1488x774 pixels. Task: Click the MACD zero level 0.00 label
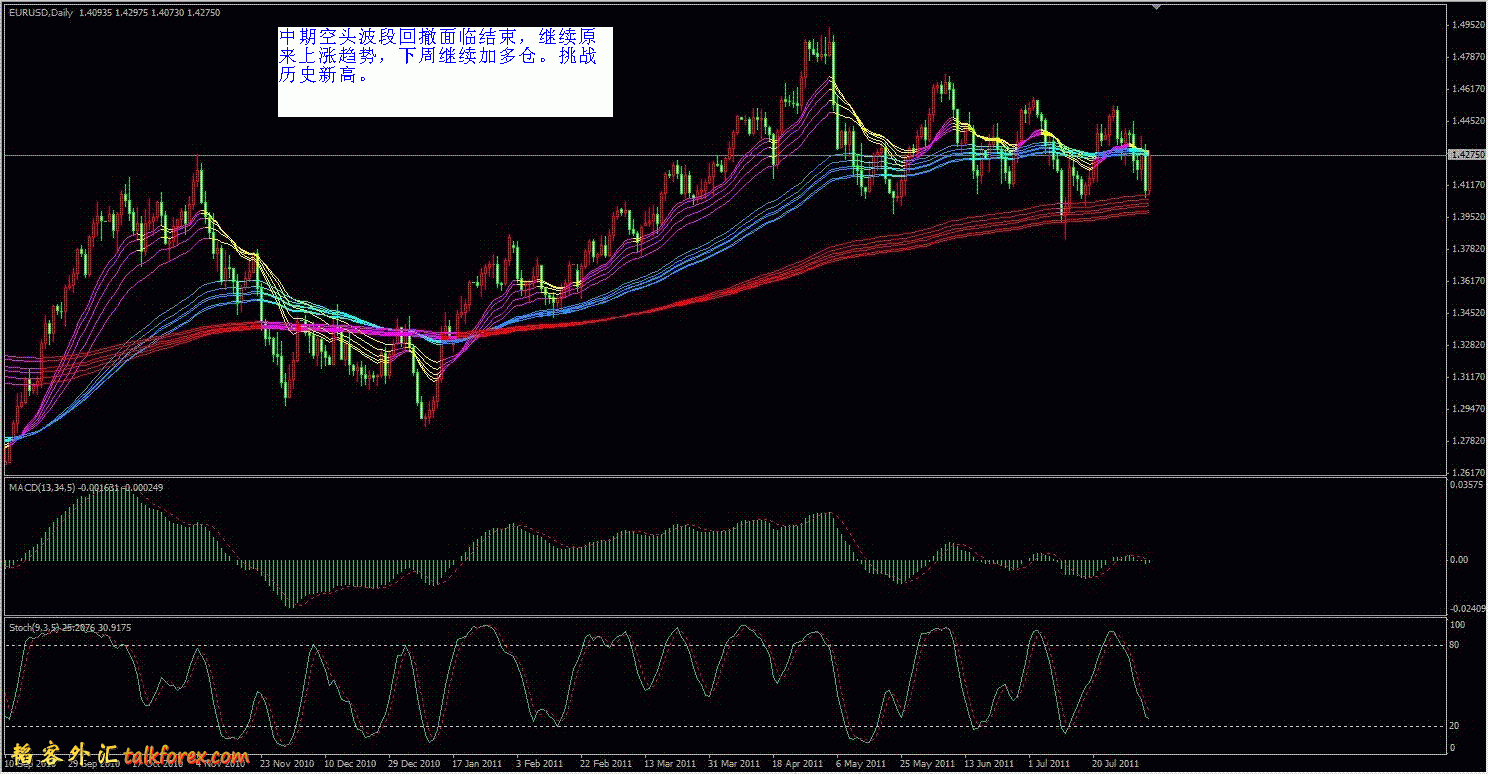tap(1460, 559)
